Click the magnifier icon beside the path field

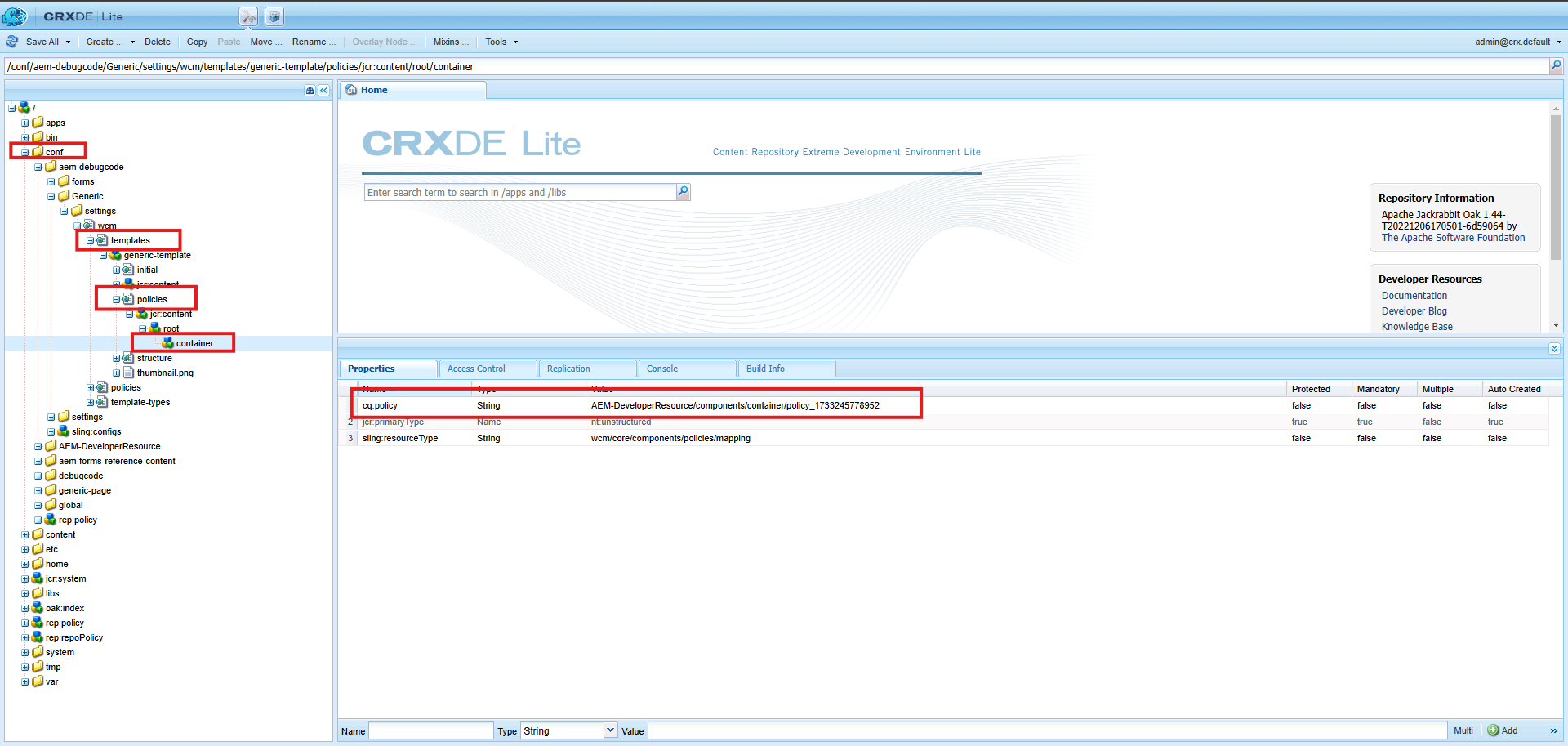[1556, 66]
